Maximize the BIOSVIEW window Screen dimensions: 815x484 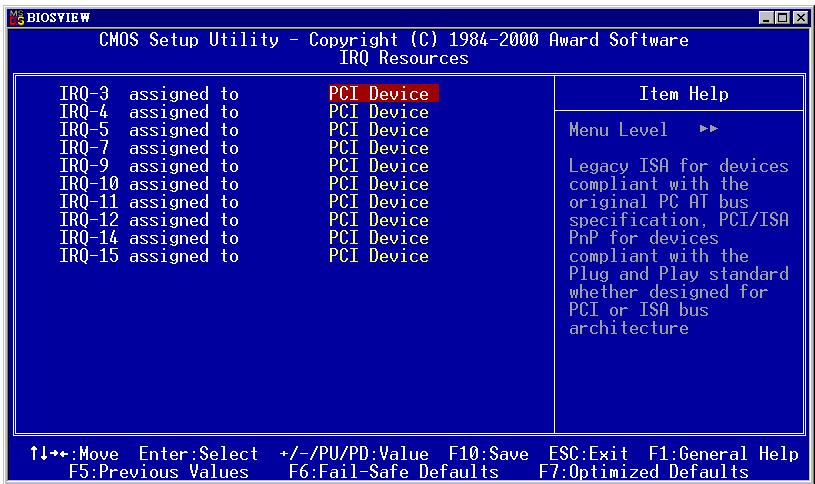point(782,18)
